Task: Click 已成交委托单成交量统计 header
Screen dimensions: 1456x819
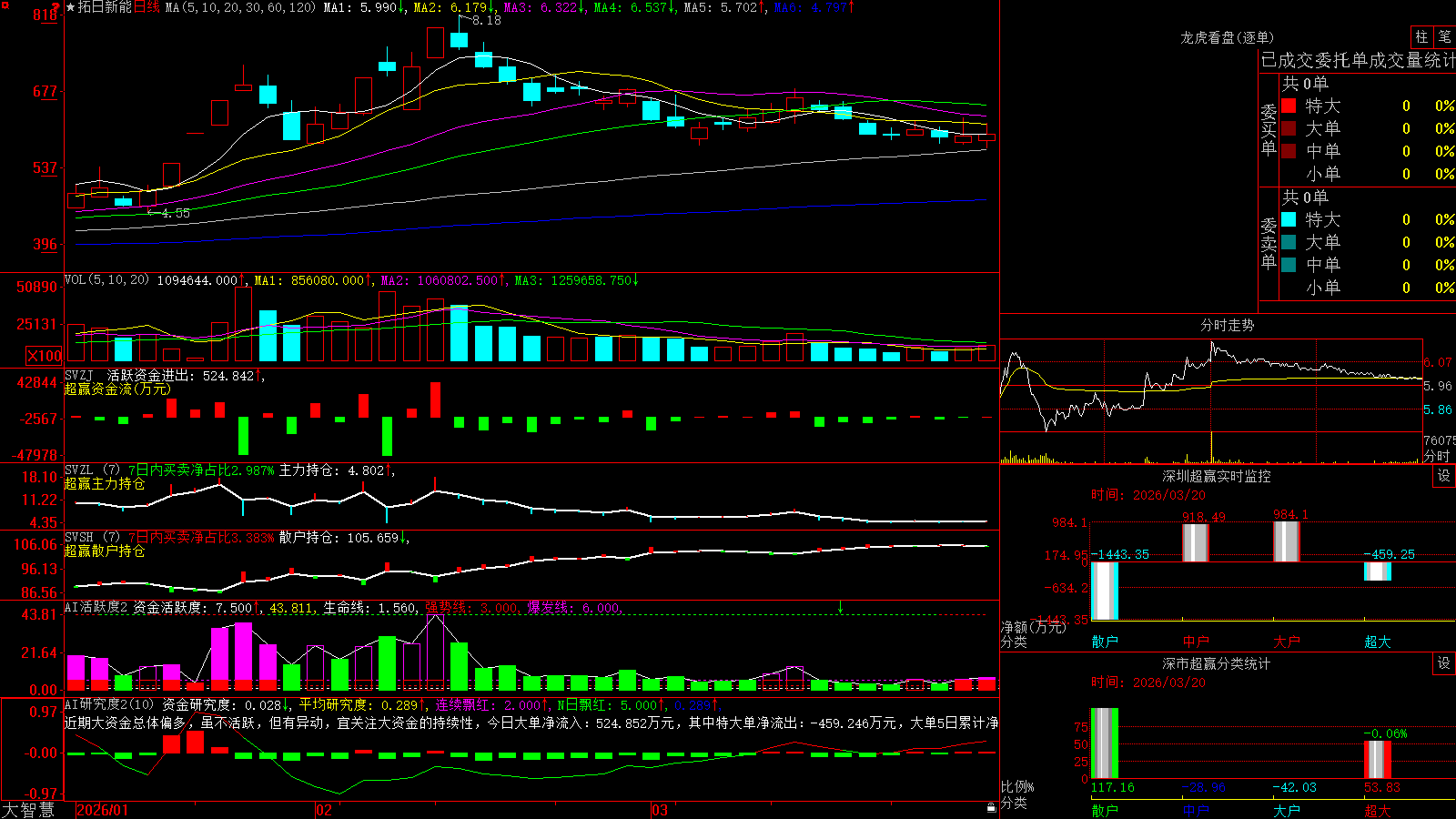Action: point(1358,60)
